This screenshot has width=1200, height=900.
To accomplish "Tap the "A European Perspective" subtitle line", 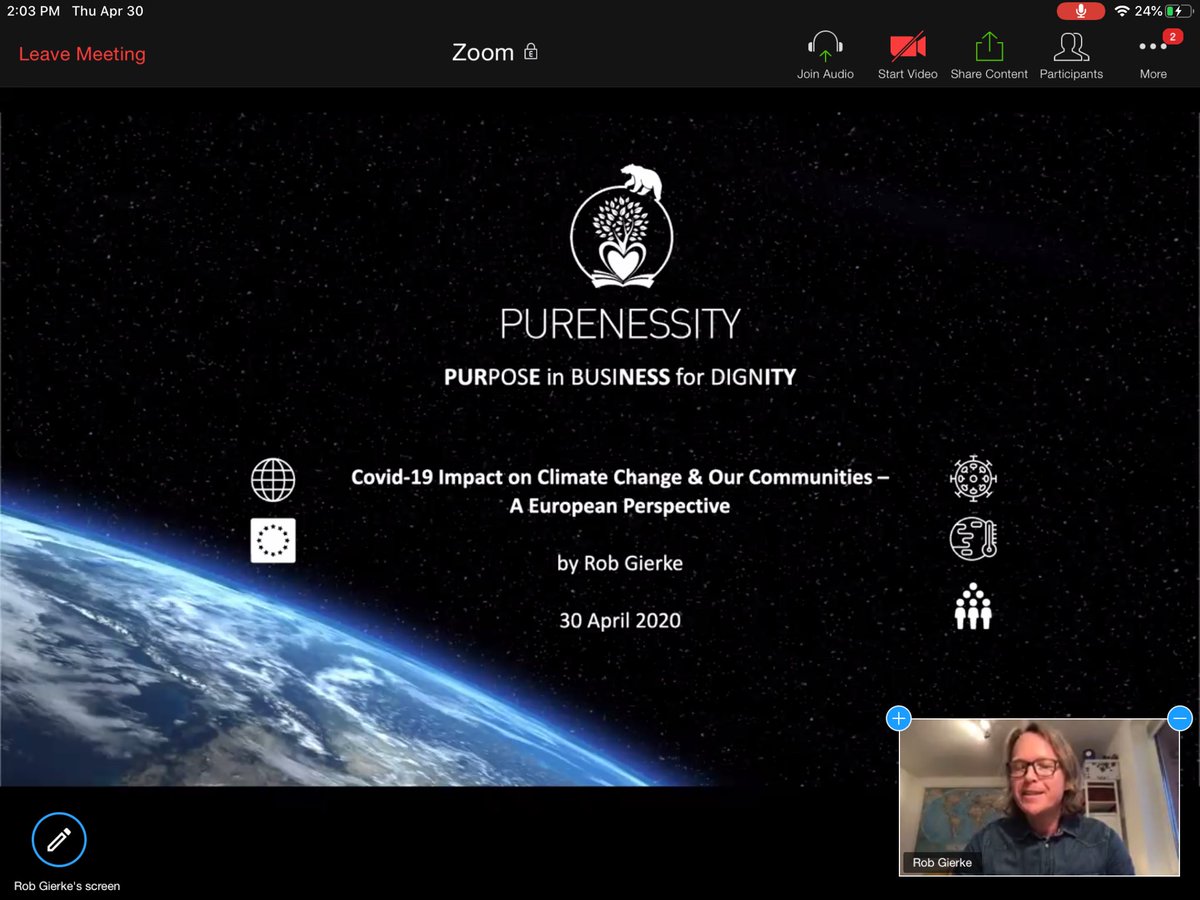I will pyautogui.click(x=620, y=506).
